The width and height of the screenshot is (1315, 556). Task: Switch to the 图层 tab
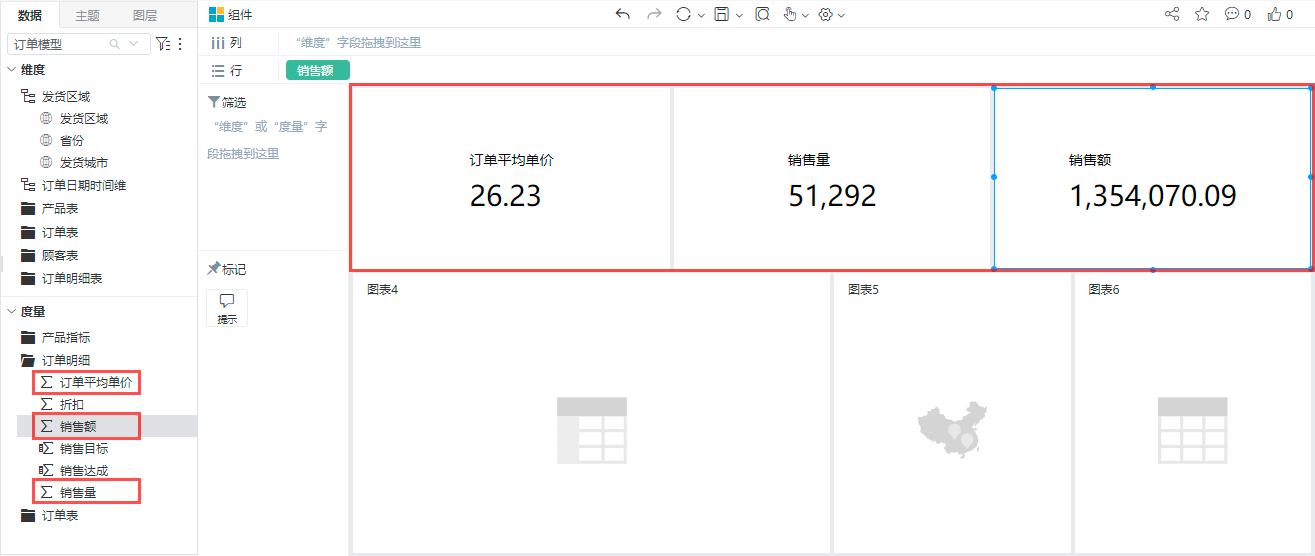(x=144, y=15)
